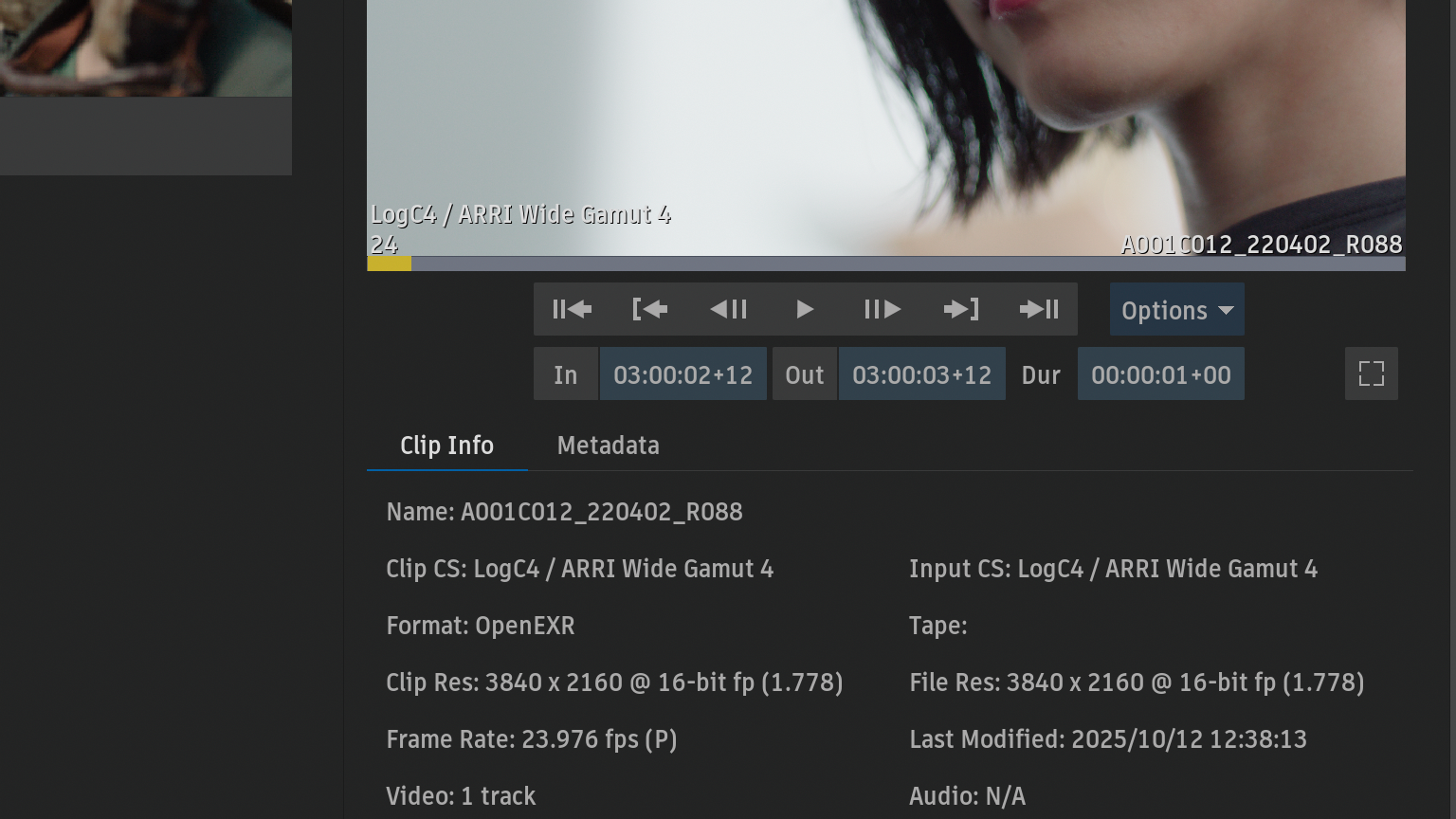Select the Out timecode field 03:00:03+12

[x=921, y=374]
